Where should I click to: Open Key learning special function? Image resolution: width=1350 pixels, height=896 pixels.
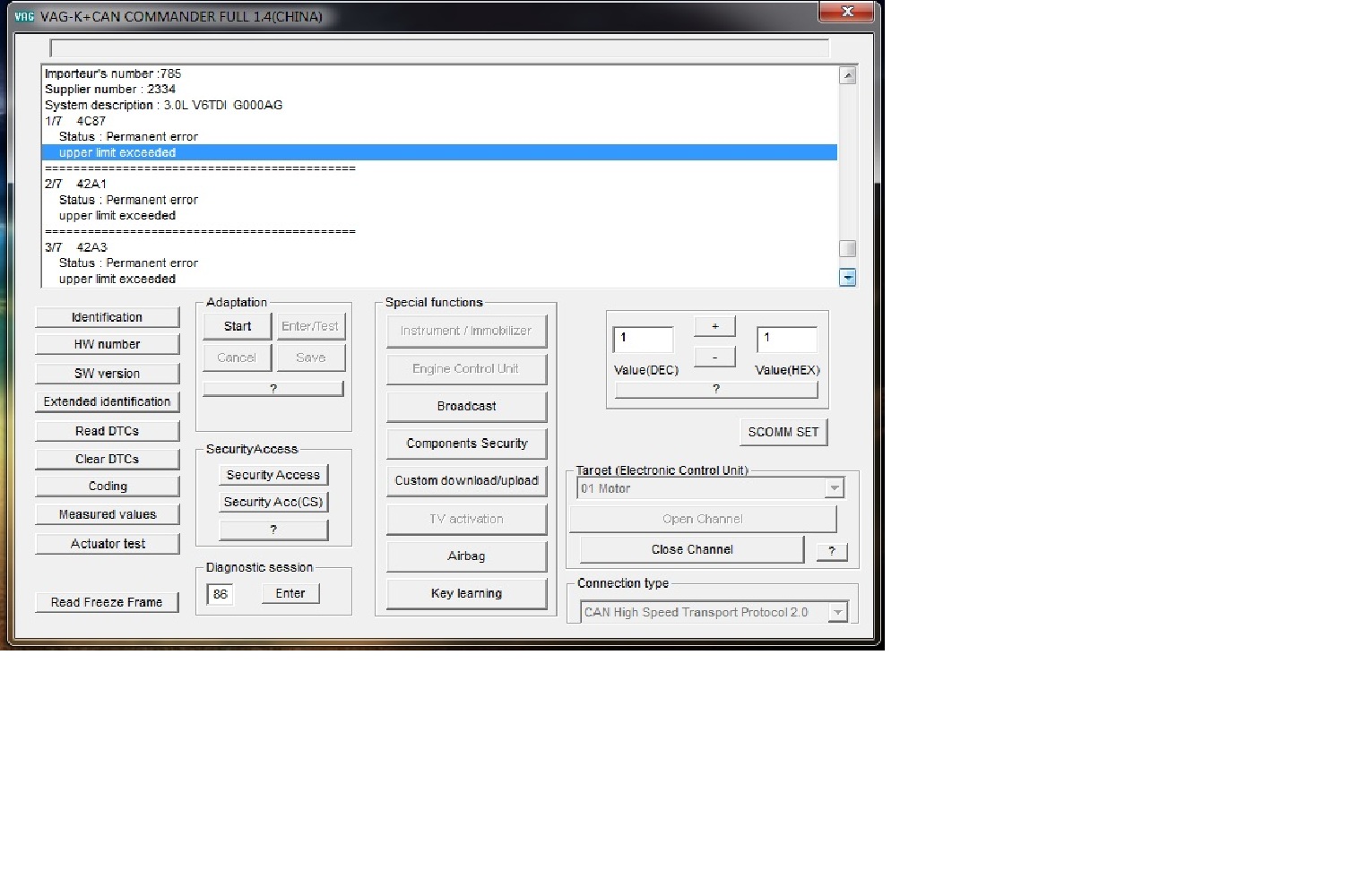point(466,593)
